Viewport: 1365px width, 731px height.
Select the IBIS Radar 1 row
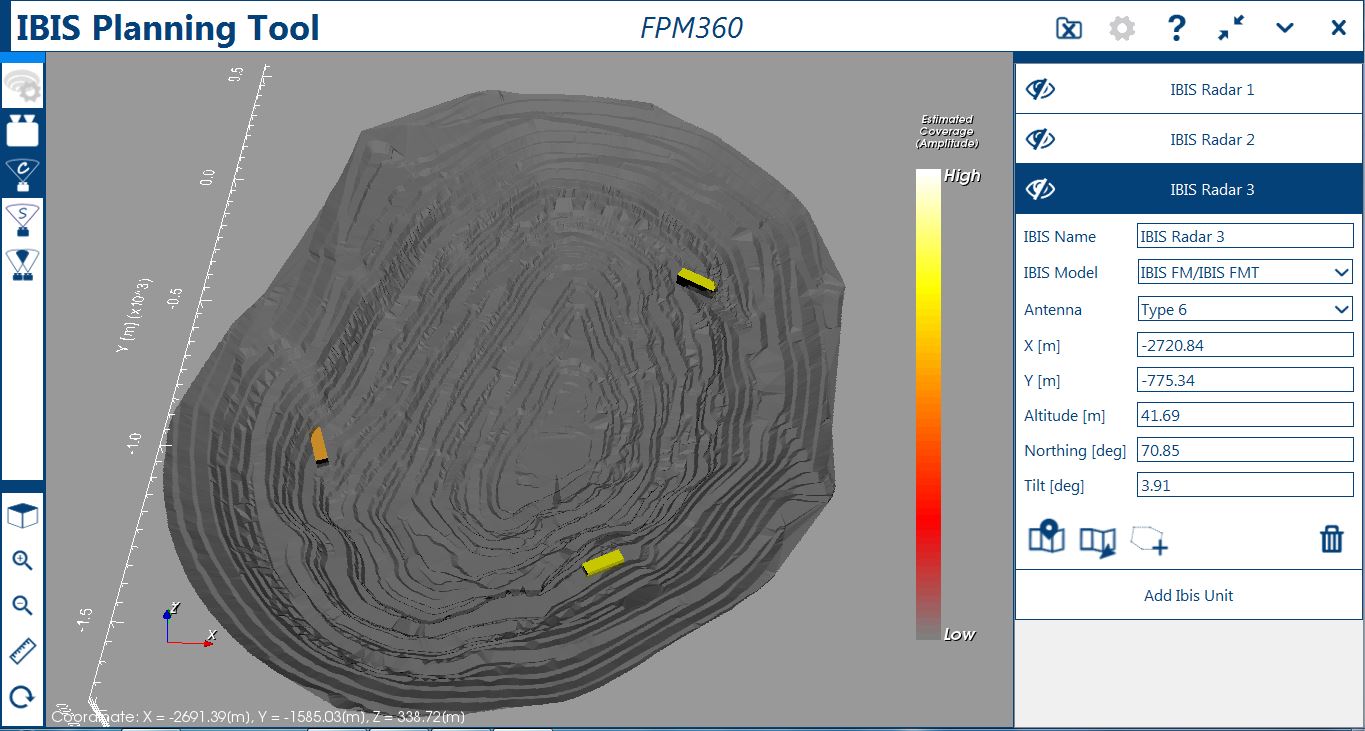(x=1189, y=90)
